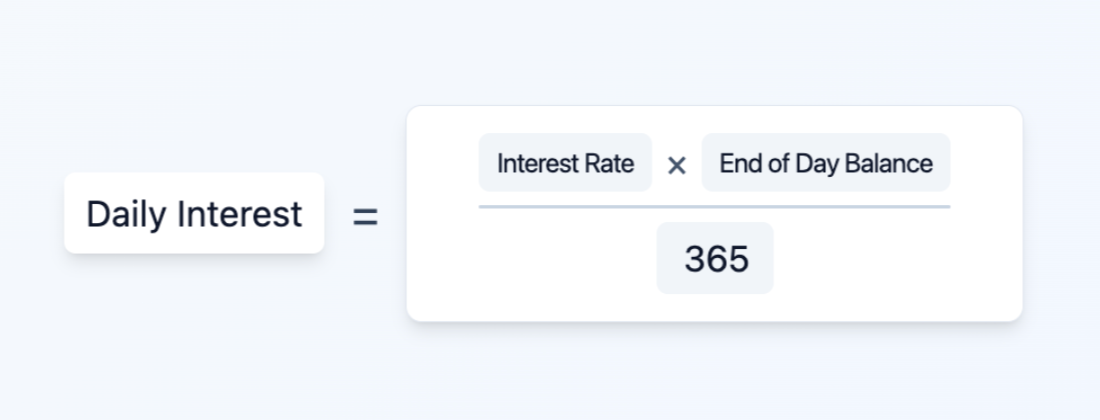This screenshot has width=1100, height=420.
Task: Click the equals sign
Action: coord(365,216)
